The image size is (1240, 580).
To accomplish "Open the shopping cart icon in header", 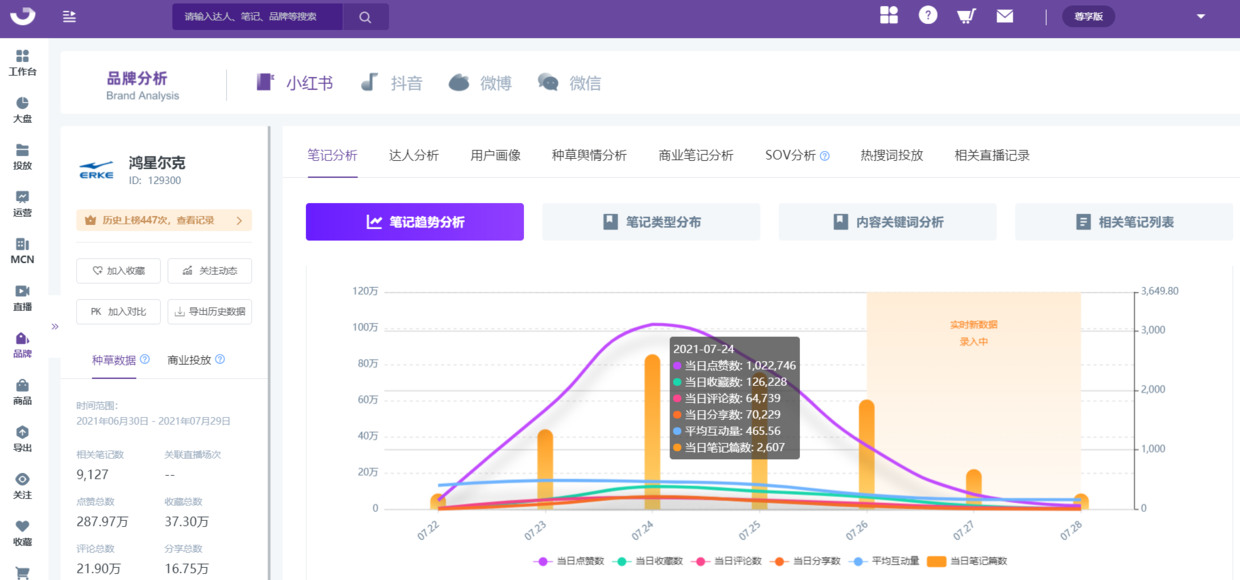I will [x=966, y=16].
